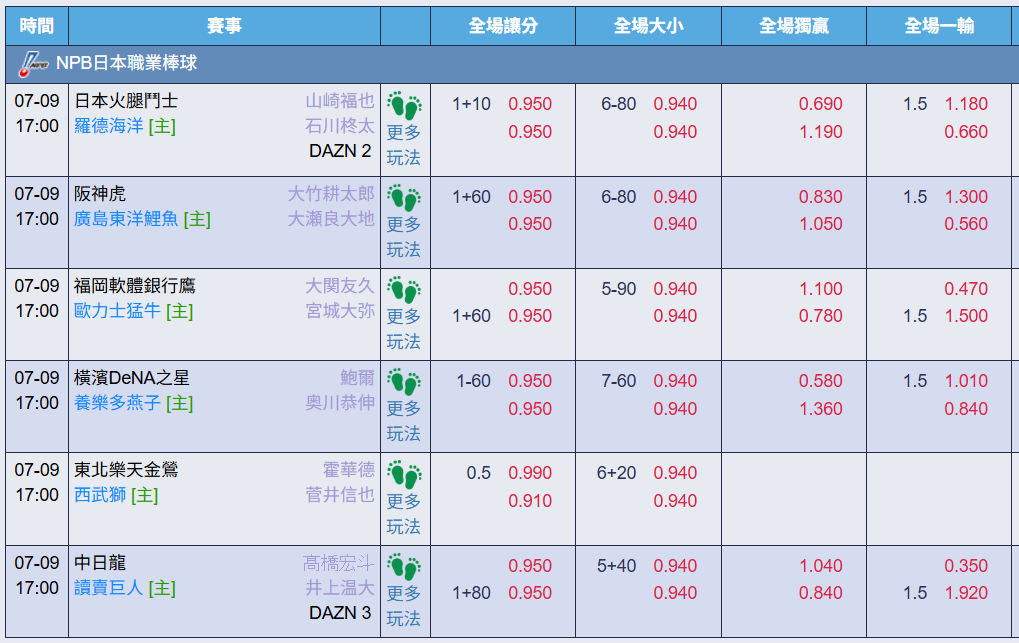Pick 1.920 run-line odds for 讀賣巨人
Image resolution: width=1019 pixels, height=643 pixels.
coord(966,593)
